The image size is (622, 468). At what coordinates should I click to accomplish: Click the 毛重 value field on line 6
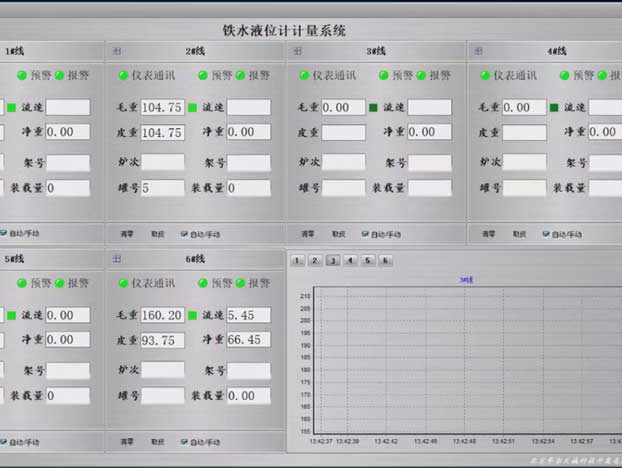[x=162, y=315]
